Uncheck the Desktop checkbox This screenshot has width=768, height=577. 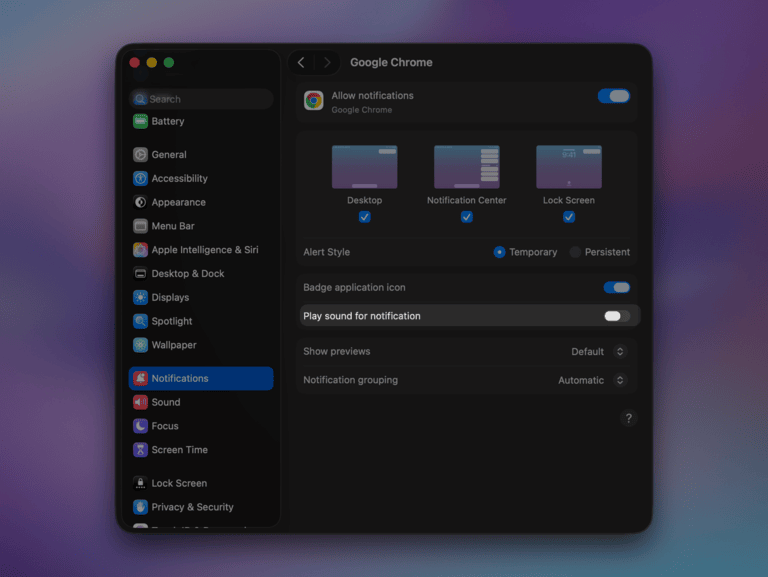364,216
